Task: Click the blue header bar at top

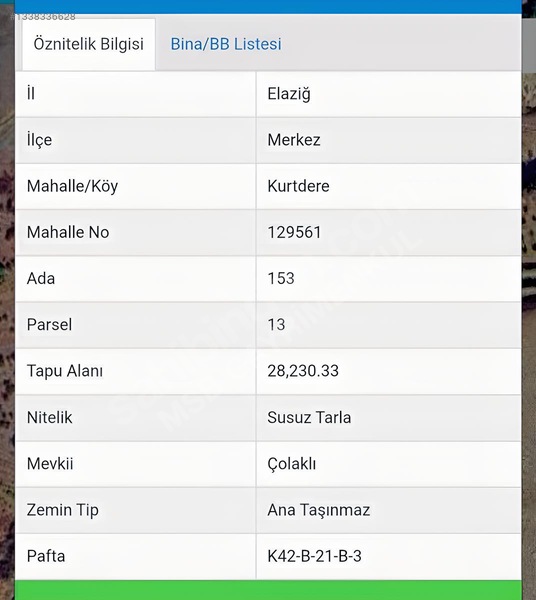Action: click(x=268, y=7)
